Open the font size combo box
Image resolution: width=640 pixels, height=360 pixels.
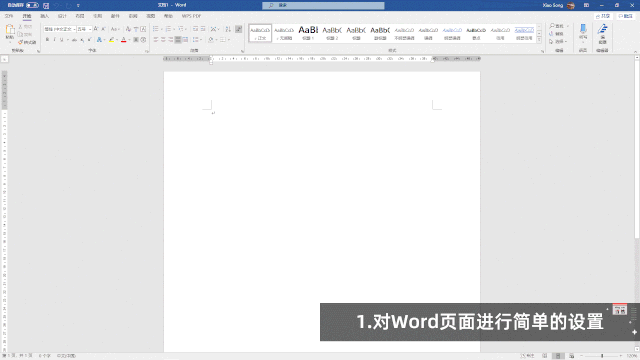(84, 29)
